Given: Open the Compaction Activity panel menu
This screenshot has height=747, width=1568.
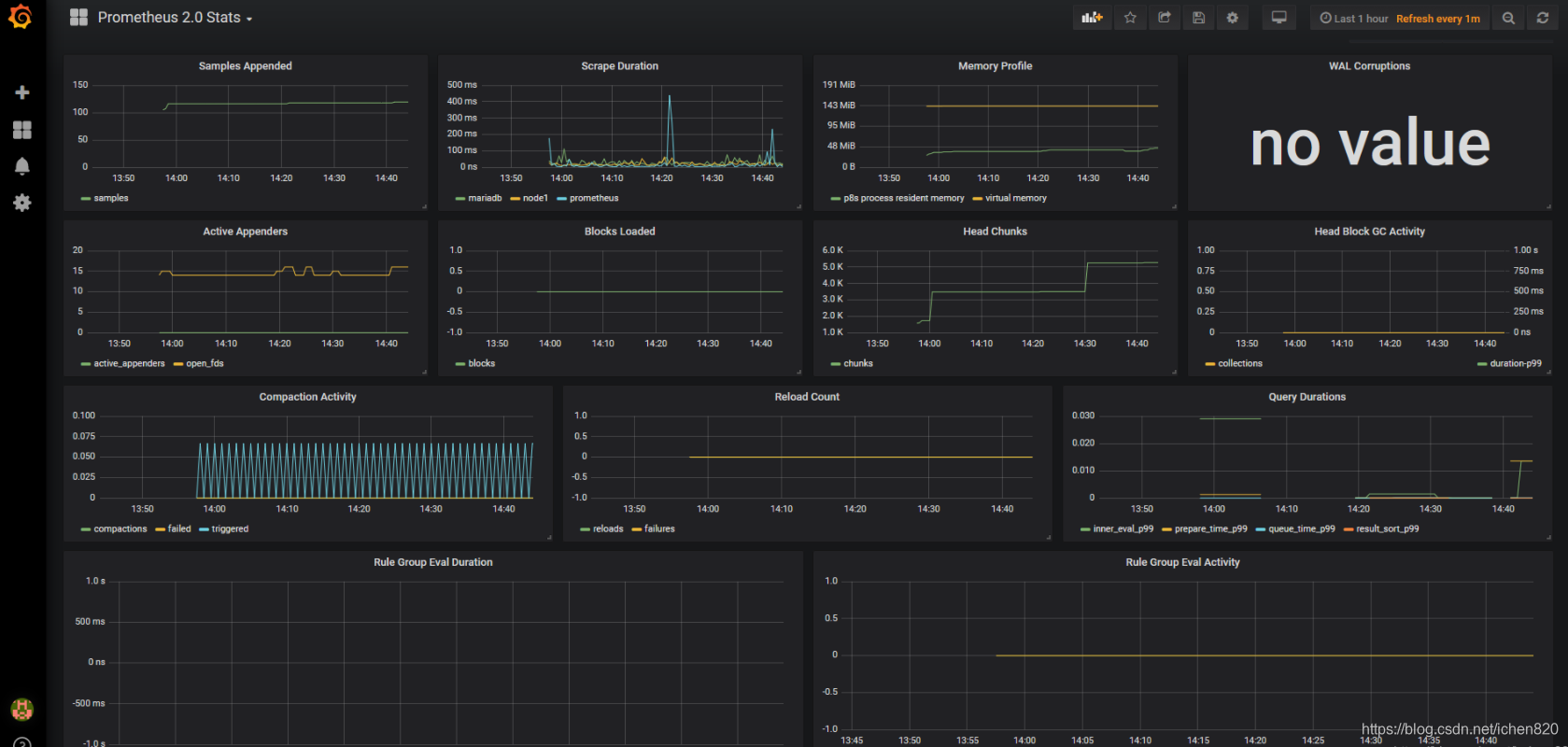Looking at the screenshot, I should pyautogui.click(x=308, y=397).
